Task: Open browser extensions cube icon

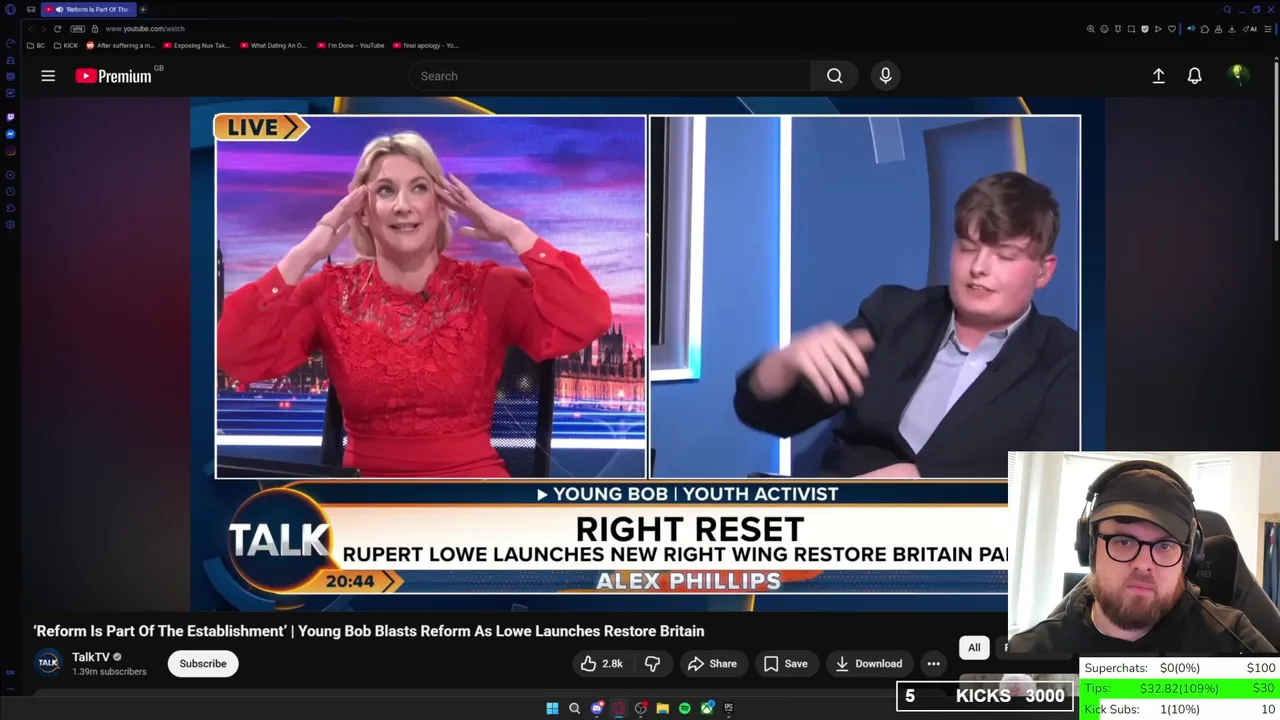Action: coord(1205,29)
